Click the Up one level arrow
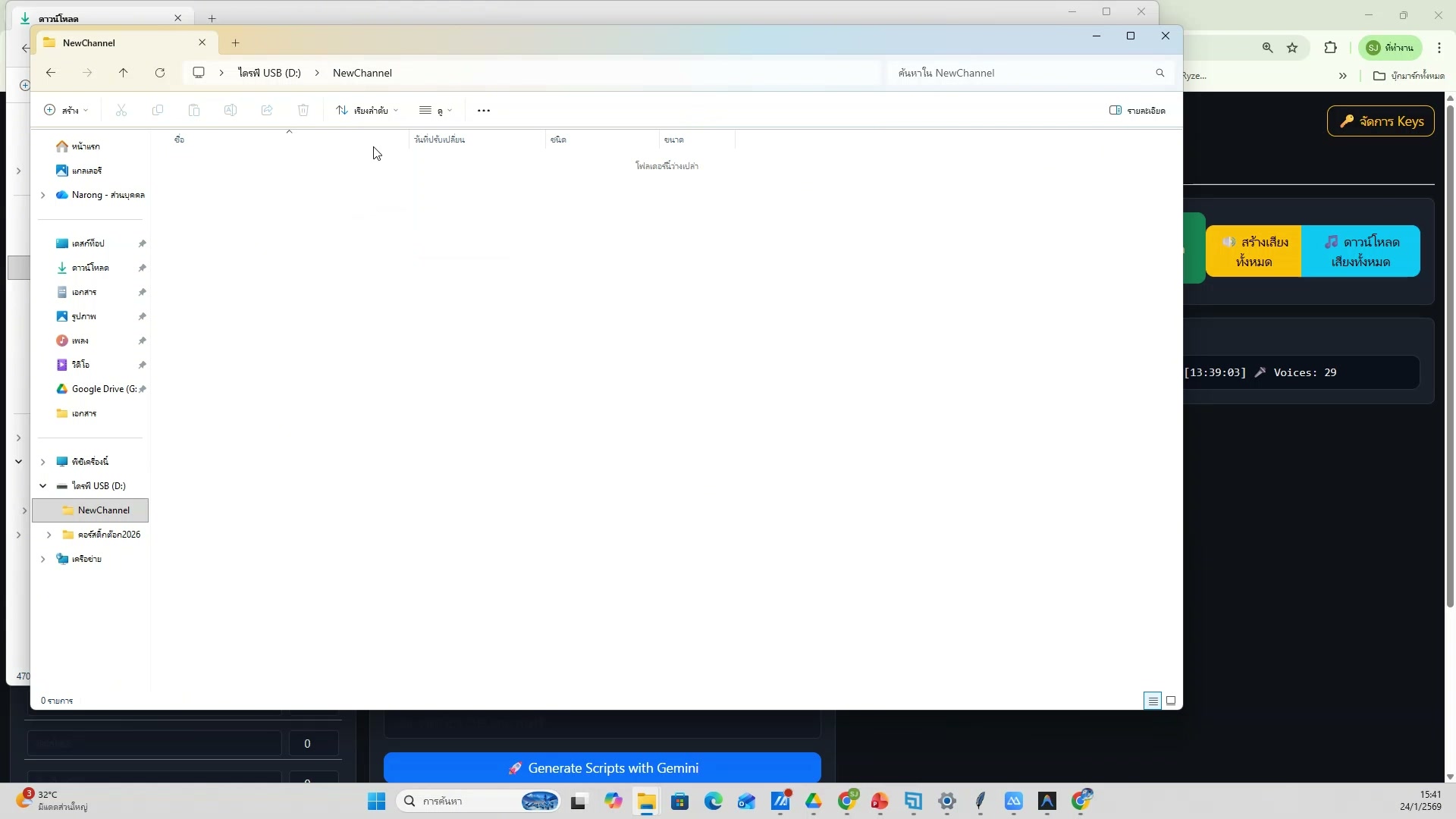This screenshot has width=1456, height=819. click(x=123, y=73)
